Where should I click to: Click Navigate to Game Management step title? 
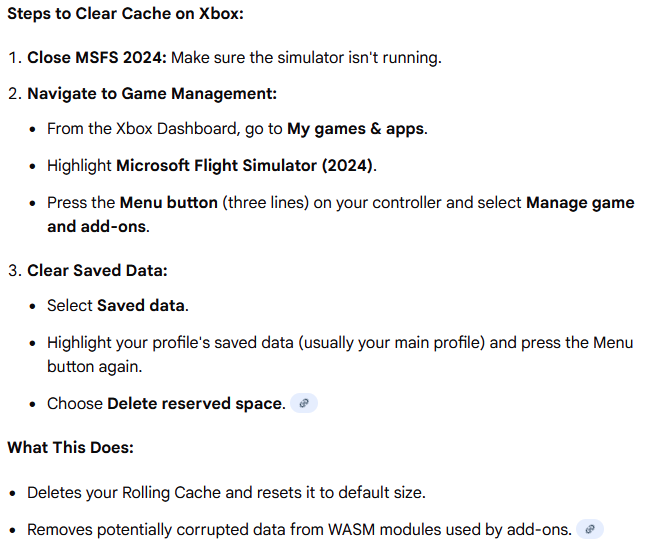(x=151, y=94)
